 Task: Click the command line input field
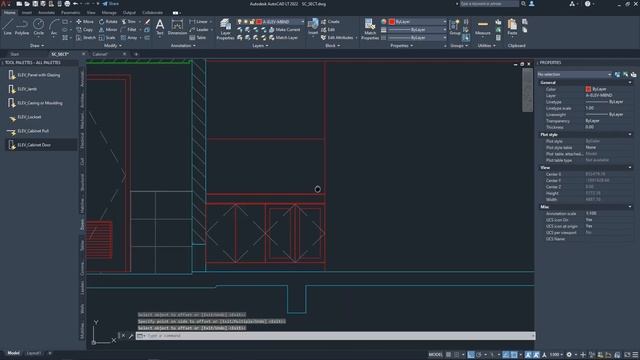click(336, 336)
